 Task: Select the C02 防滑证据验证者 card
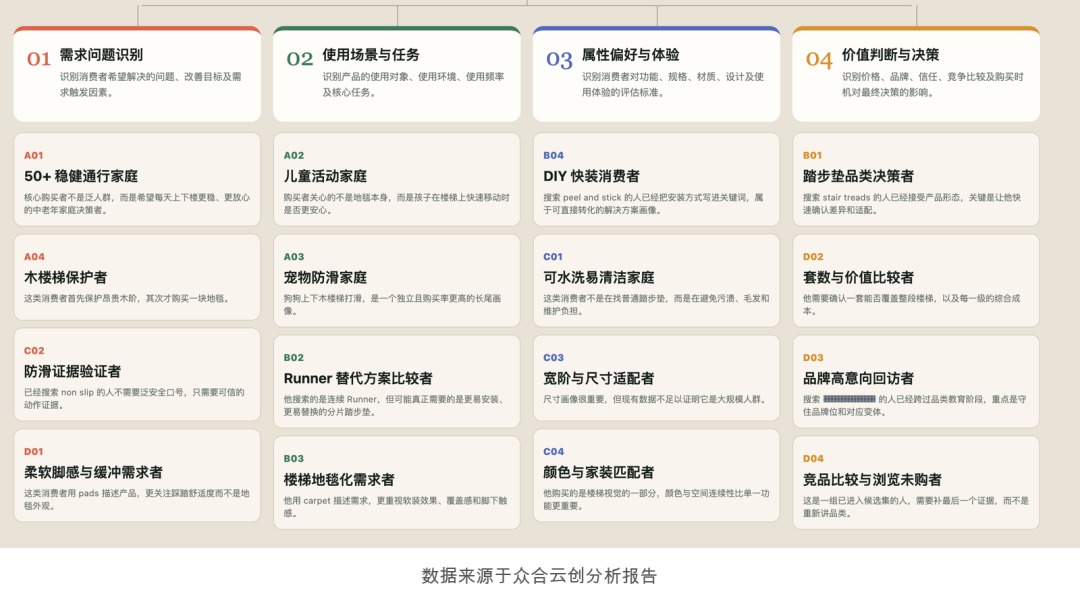click(137, 375)
